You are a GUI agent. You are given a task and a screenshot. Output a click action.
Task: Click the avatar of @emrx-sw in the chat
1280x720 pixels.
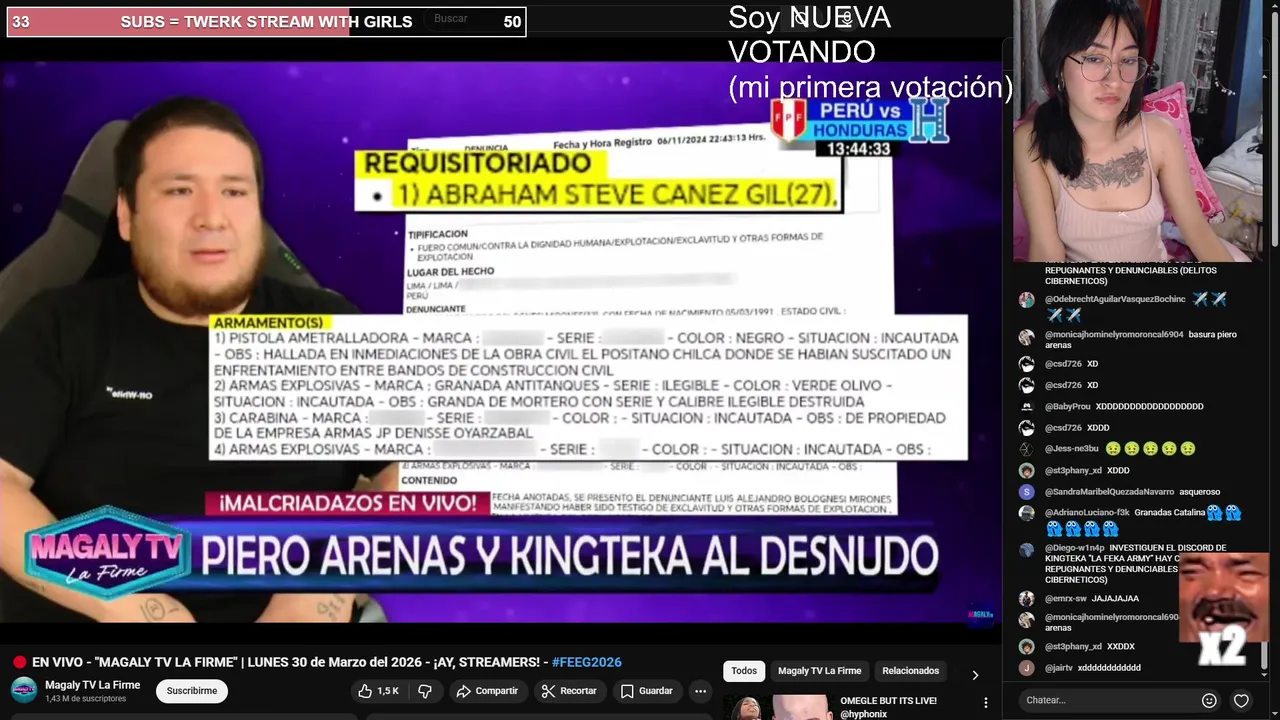1026,599
